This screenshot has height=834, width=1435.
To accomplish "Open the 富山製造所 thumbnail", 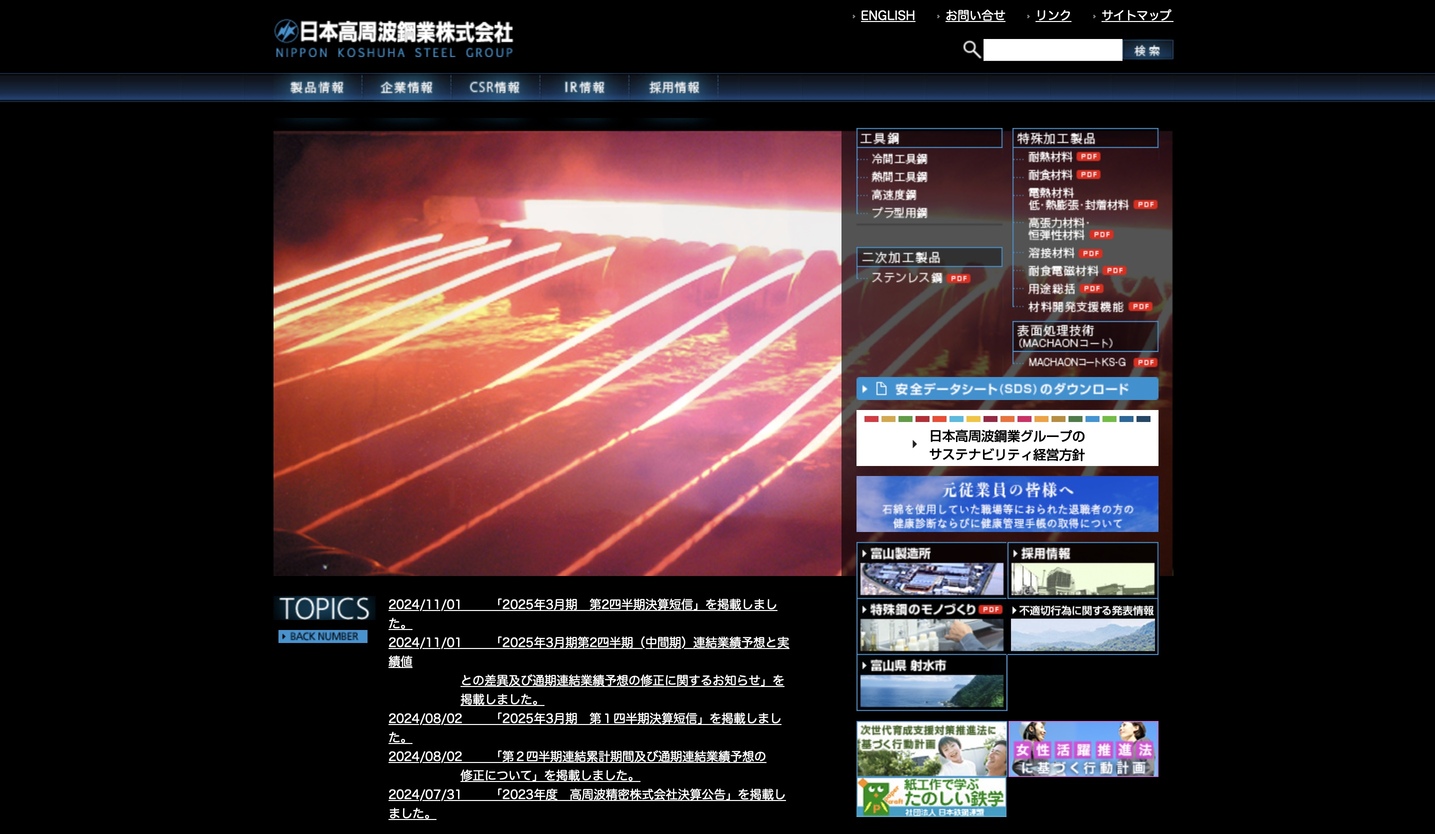I will [932, 570].
